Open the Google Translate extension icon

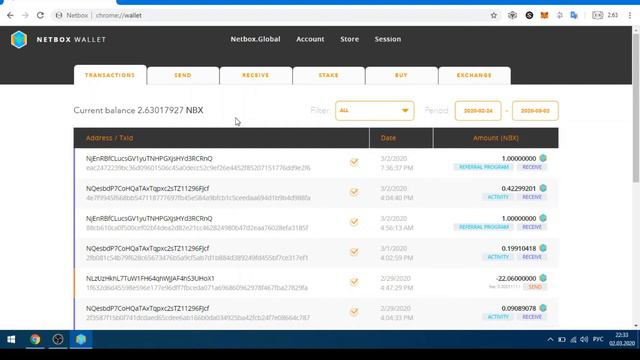574,16
